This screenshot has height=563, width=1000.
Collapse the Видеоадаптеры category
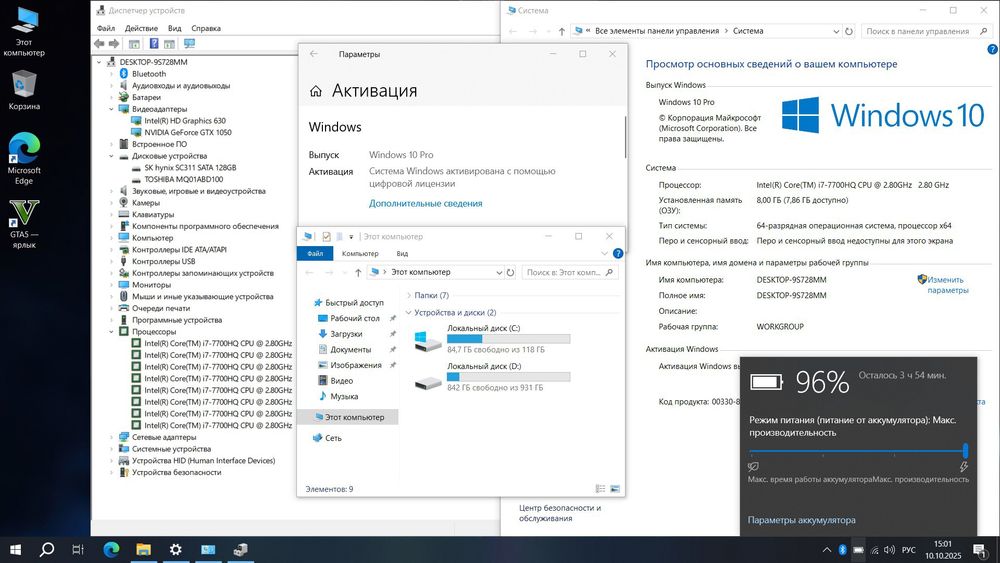pyautogui.click(x=111, y=109)
